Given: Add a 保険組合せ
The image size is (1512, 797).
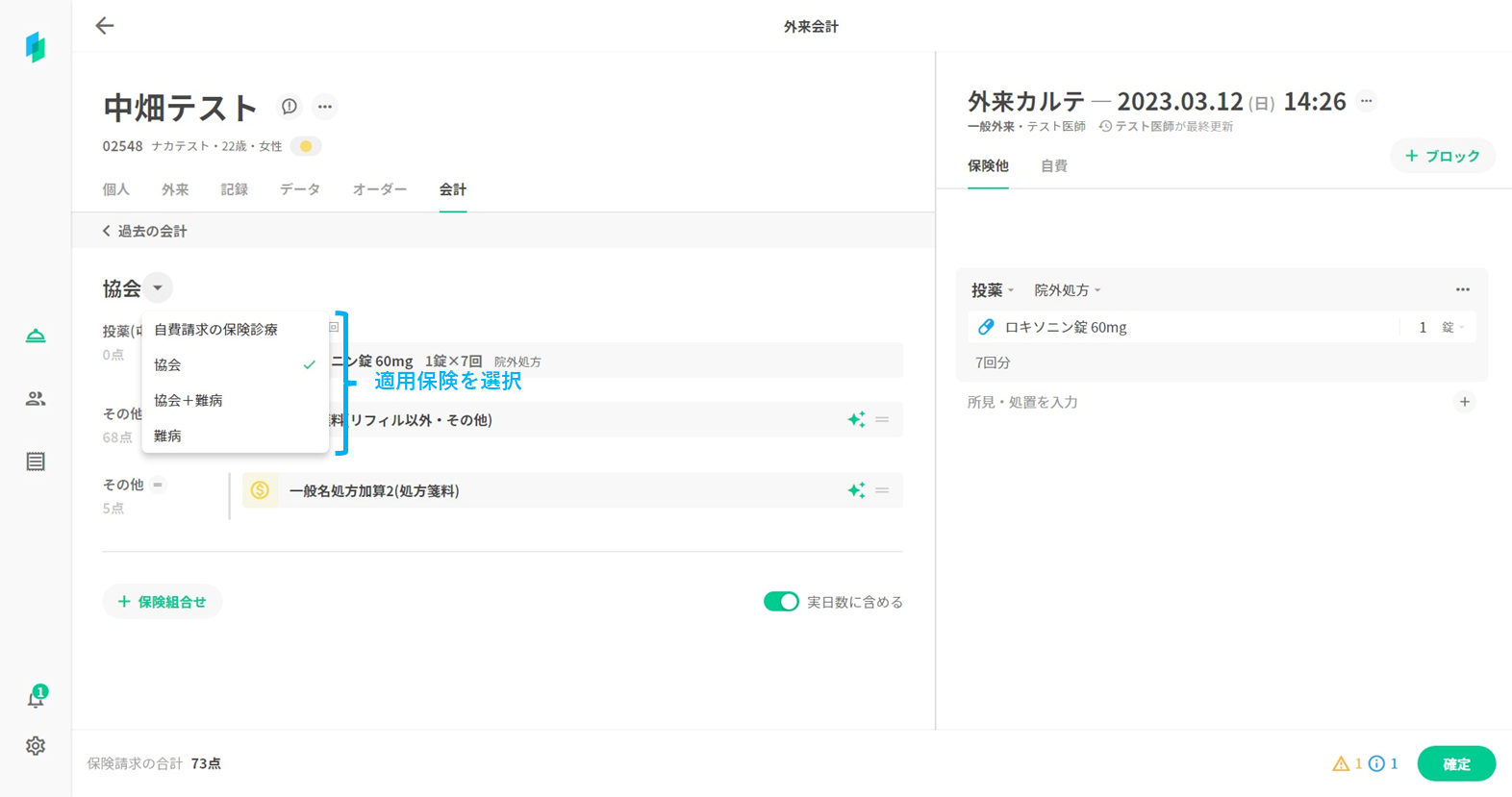Looking at the screenshot, I should point(163,602).
